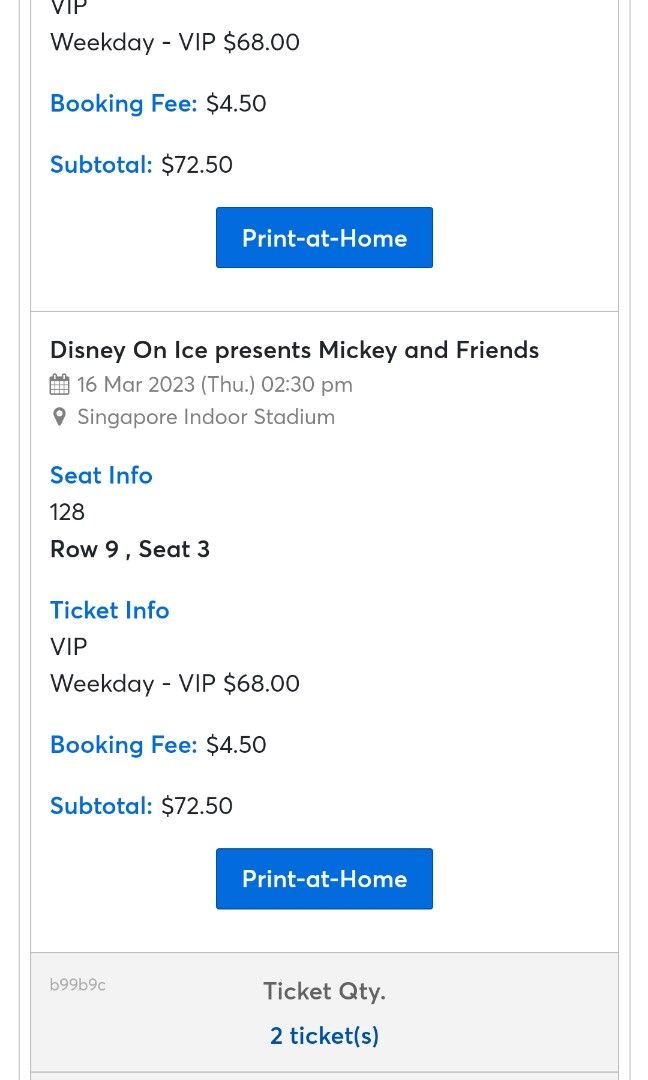Click the upper Print-at-Home button
Image resolution: width=648 pixels, height=1080 pixels.
[324, 237]
